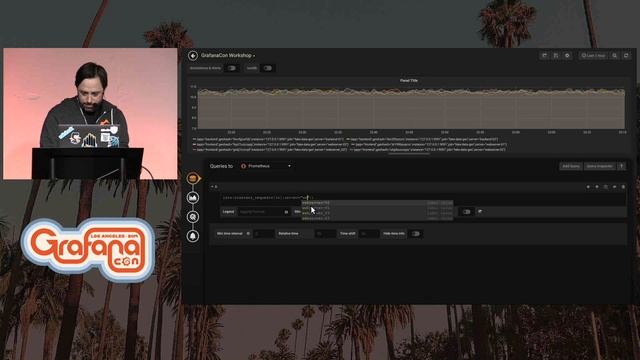This screenshot has height=360, width=640.
Task: Click the save dashboard icon
Action: click(556, 56)
